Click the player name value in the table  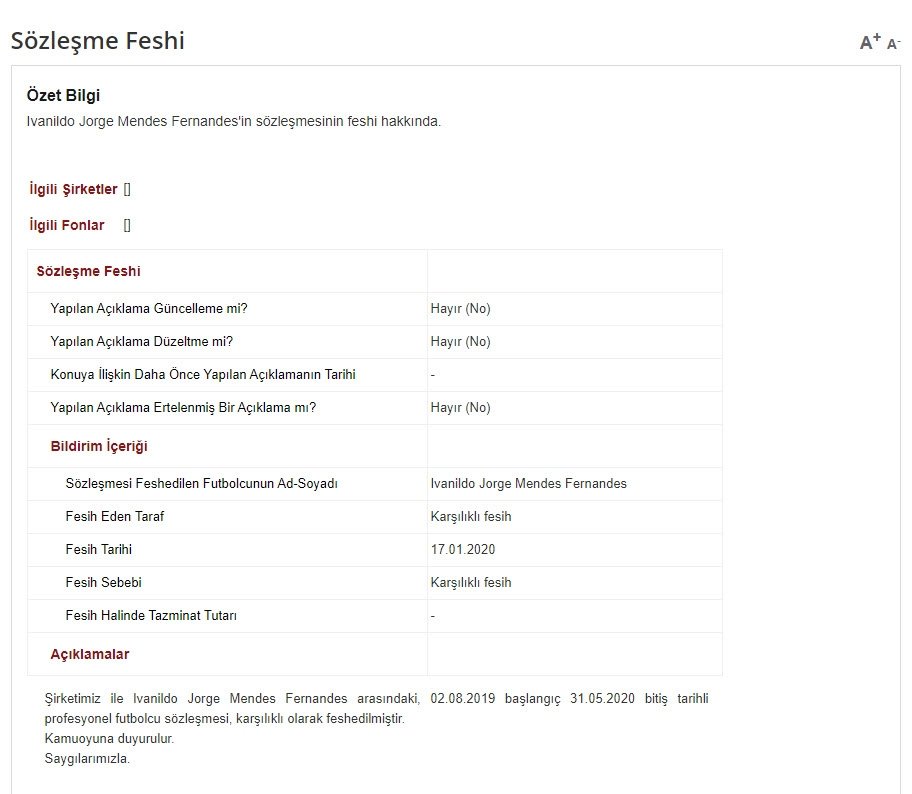528,483
